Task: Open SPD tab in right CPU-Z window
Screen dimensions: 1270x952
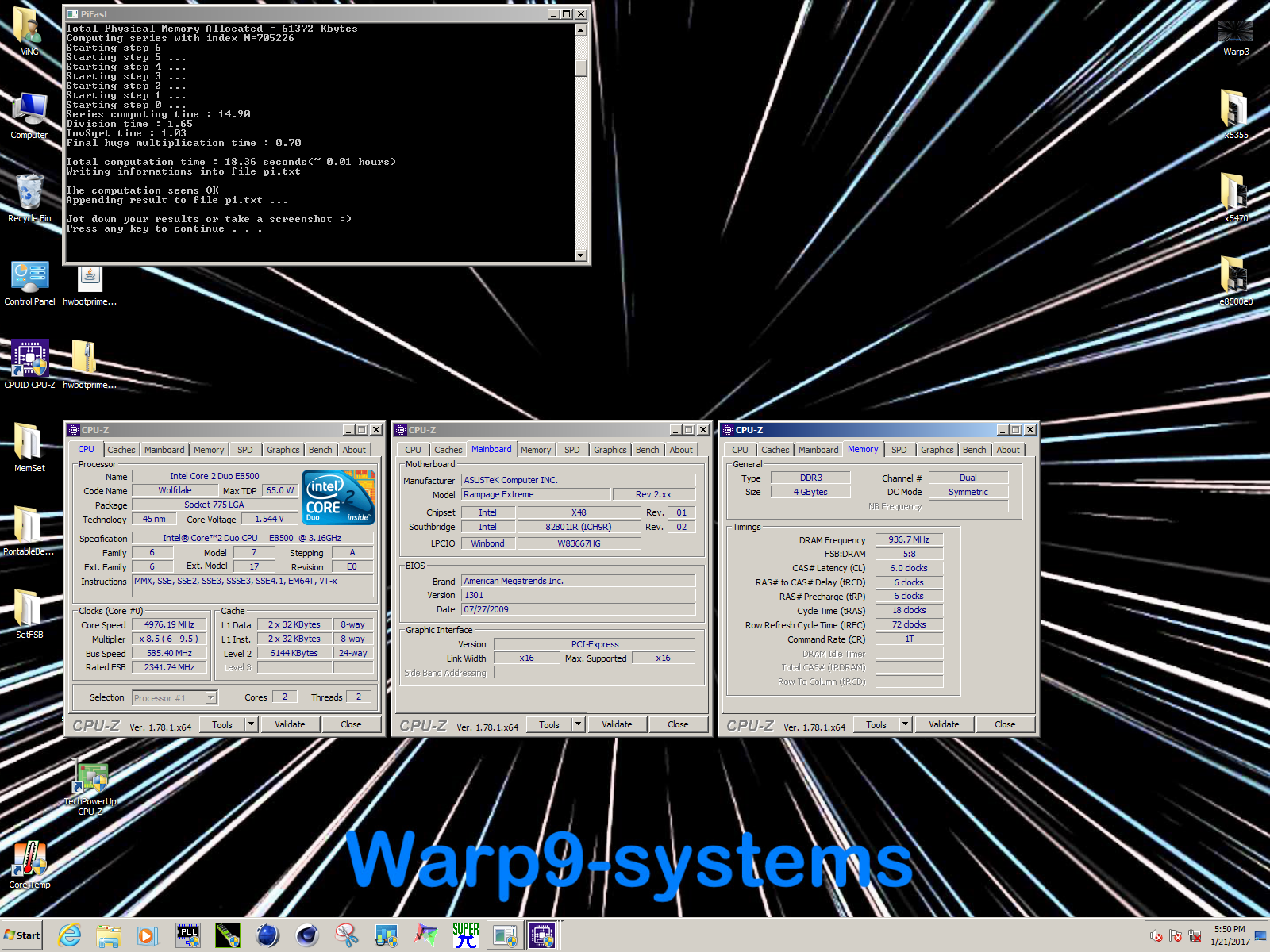Action: tap(899, 450)
